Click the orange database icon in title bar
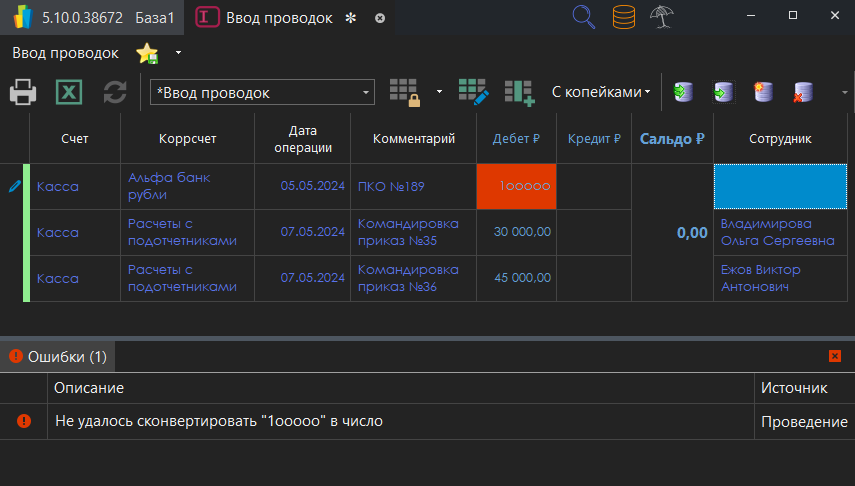This screenshot has width=855, height=486. [624, 16]
